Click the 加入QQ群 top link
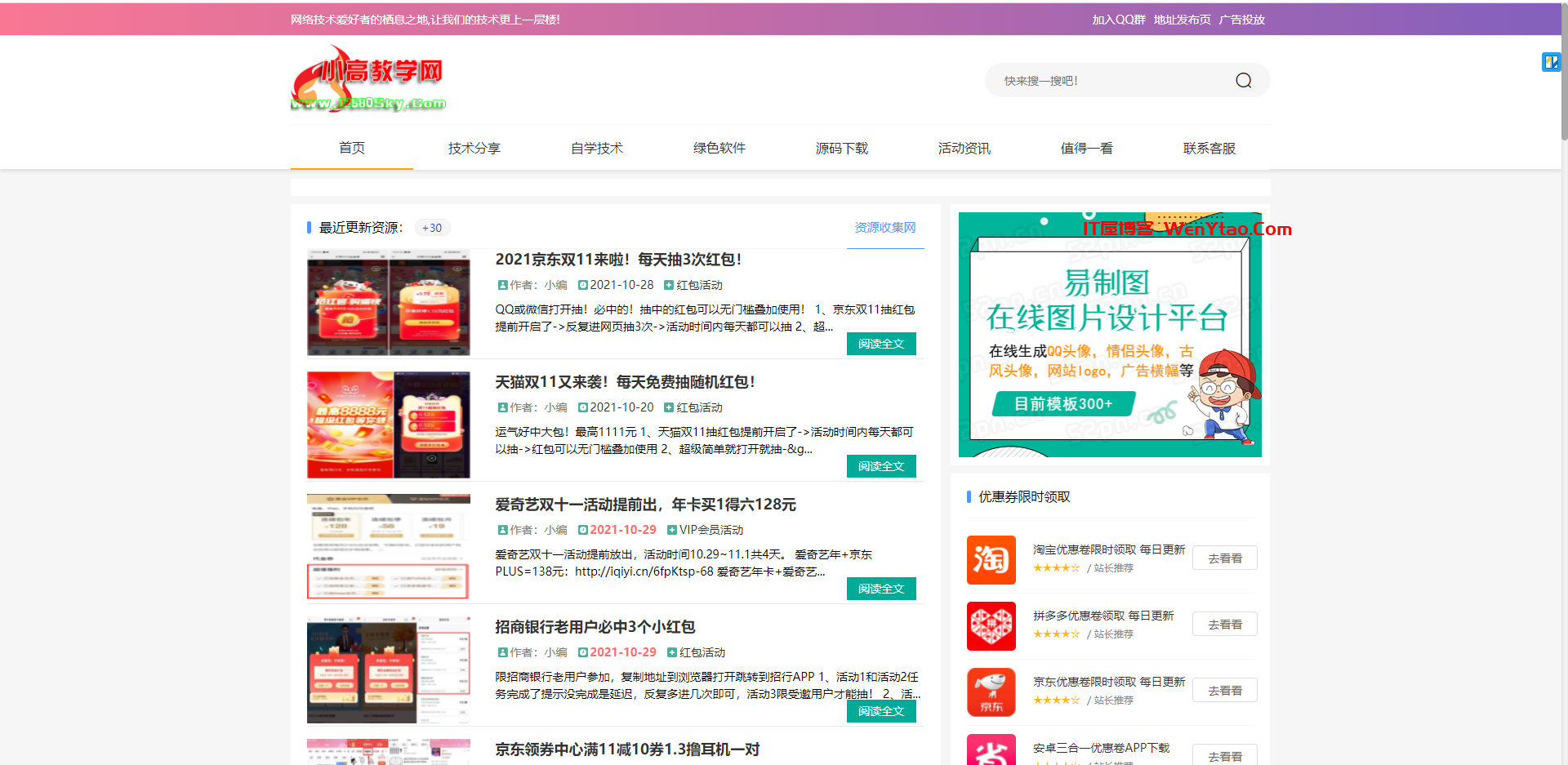 click(x=1119, y=20)
